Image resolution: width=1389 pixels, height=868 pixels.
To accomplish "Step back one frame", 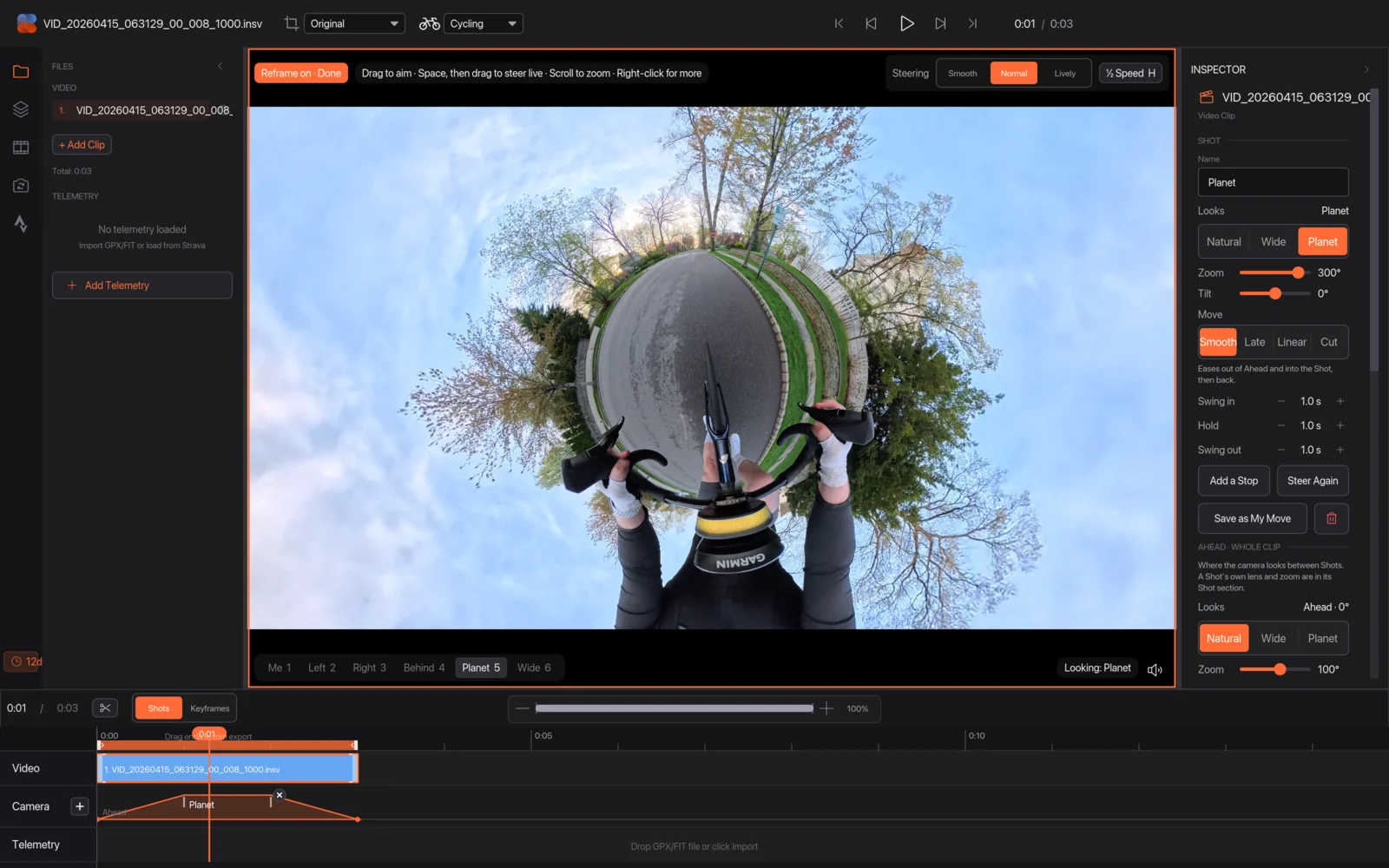I will pos(871,23).
